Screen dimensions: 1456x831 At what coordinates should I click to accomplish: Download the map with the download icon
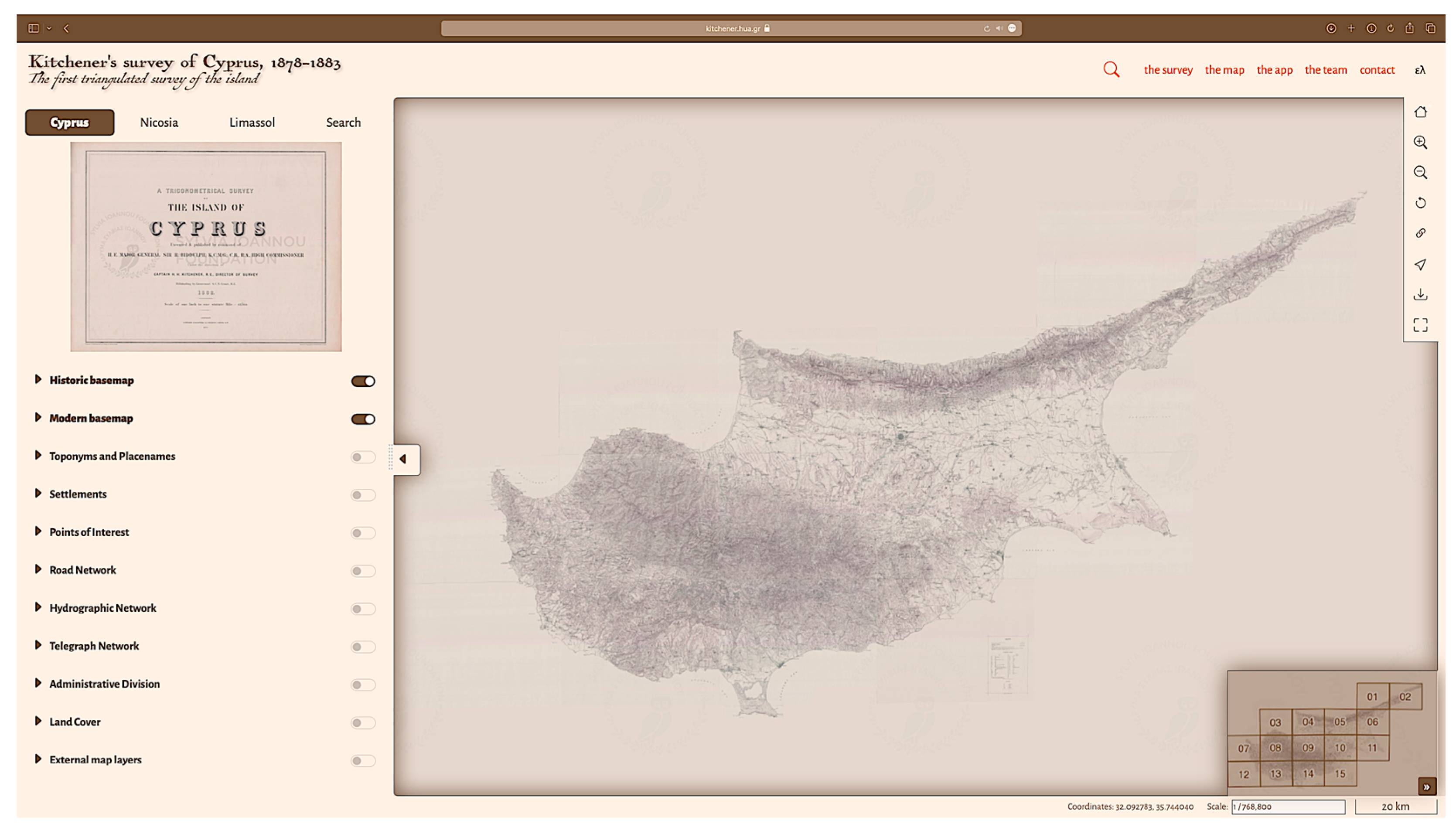click(1420, 294)
